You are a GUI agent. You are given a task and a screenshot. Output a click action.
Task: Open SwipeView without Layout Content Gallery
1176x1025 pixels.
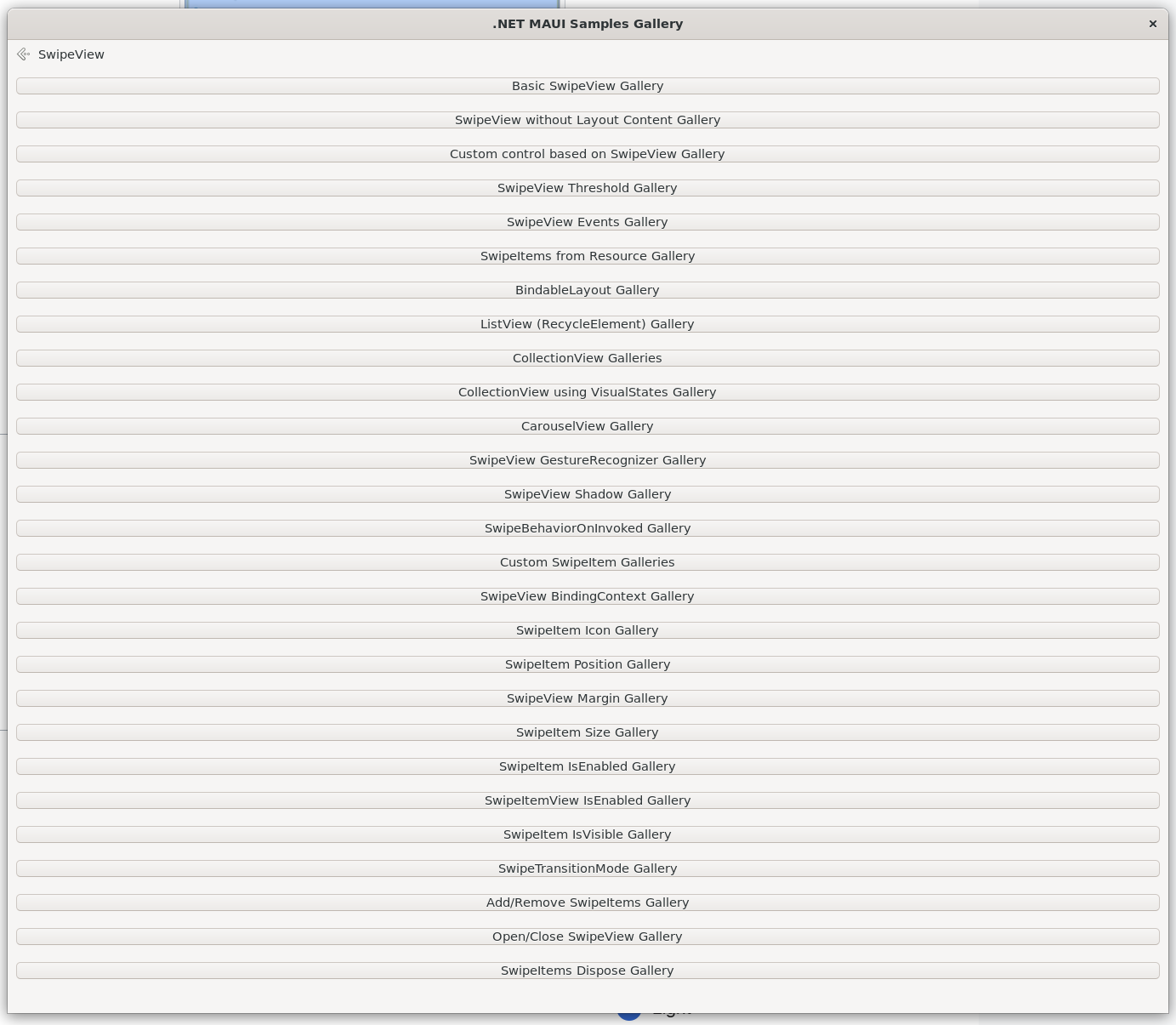click(588, 120)
